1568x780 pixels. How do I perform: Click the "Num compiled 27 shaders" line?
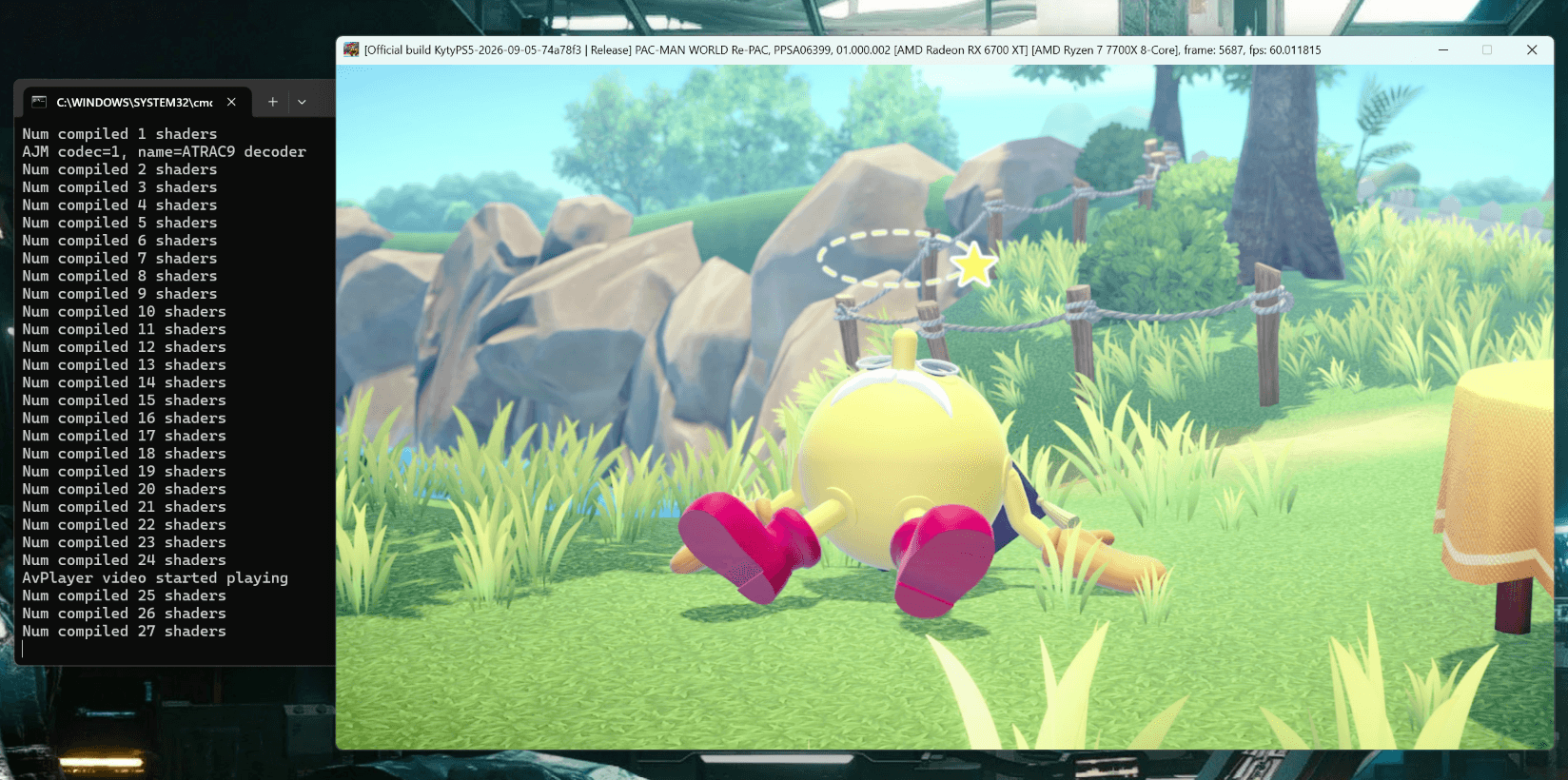click(x=125, y=632)
